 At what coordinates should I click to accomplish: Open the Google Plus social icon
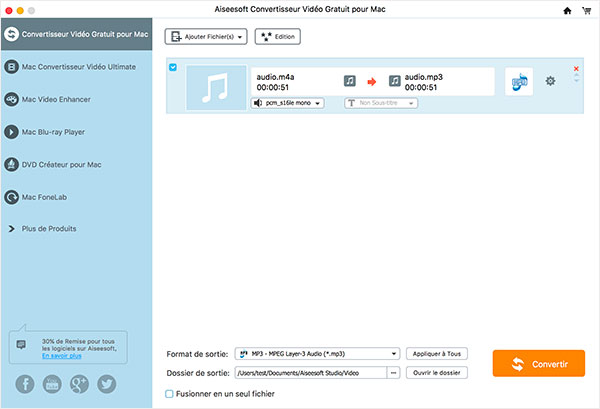80,384
